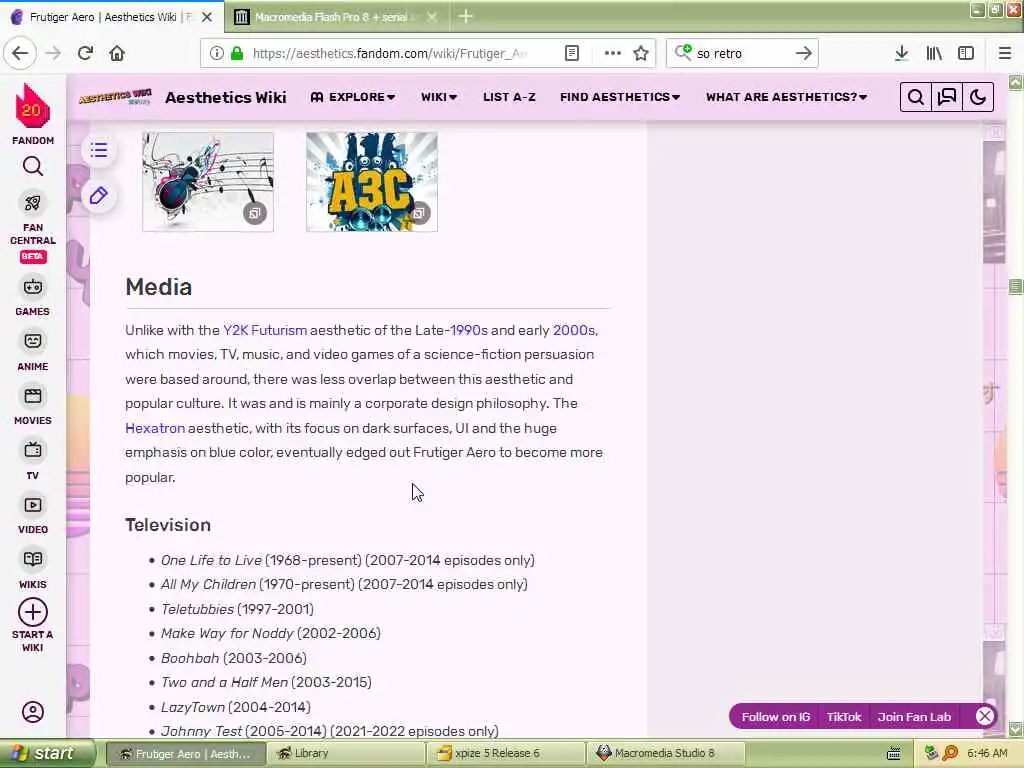The height and width of the screenshot is (768, 1024).
Task: Click the scrollbar down arrow
Action: click(1016, 728)
